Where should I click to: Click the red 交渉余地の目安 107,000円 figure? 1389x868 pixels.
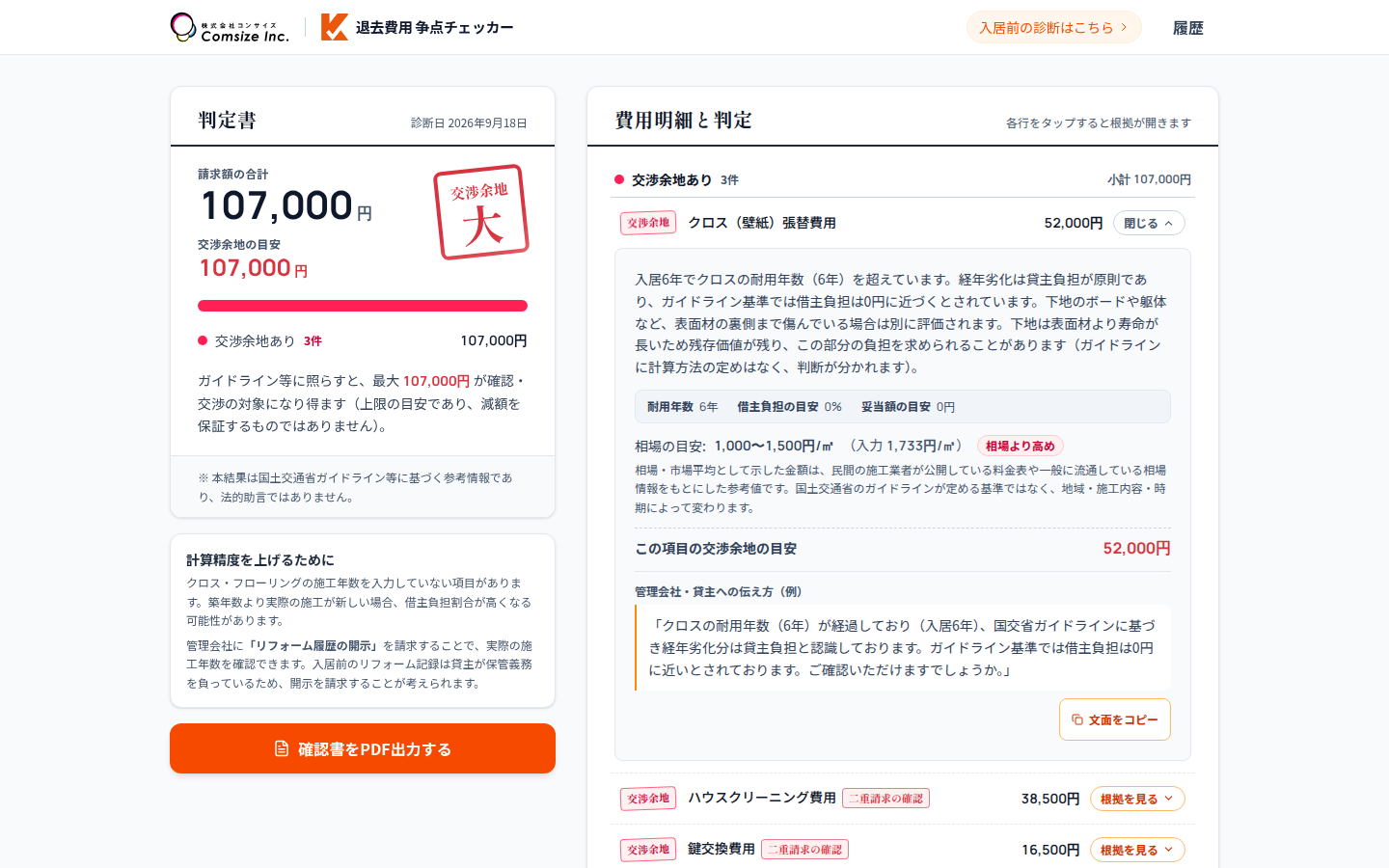click(x=253, y=268)
